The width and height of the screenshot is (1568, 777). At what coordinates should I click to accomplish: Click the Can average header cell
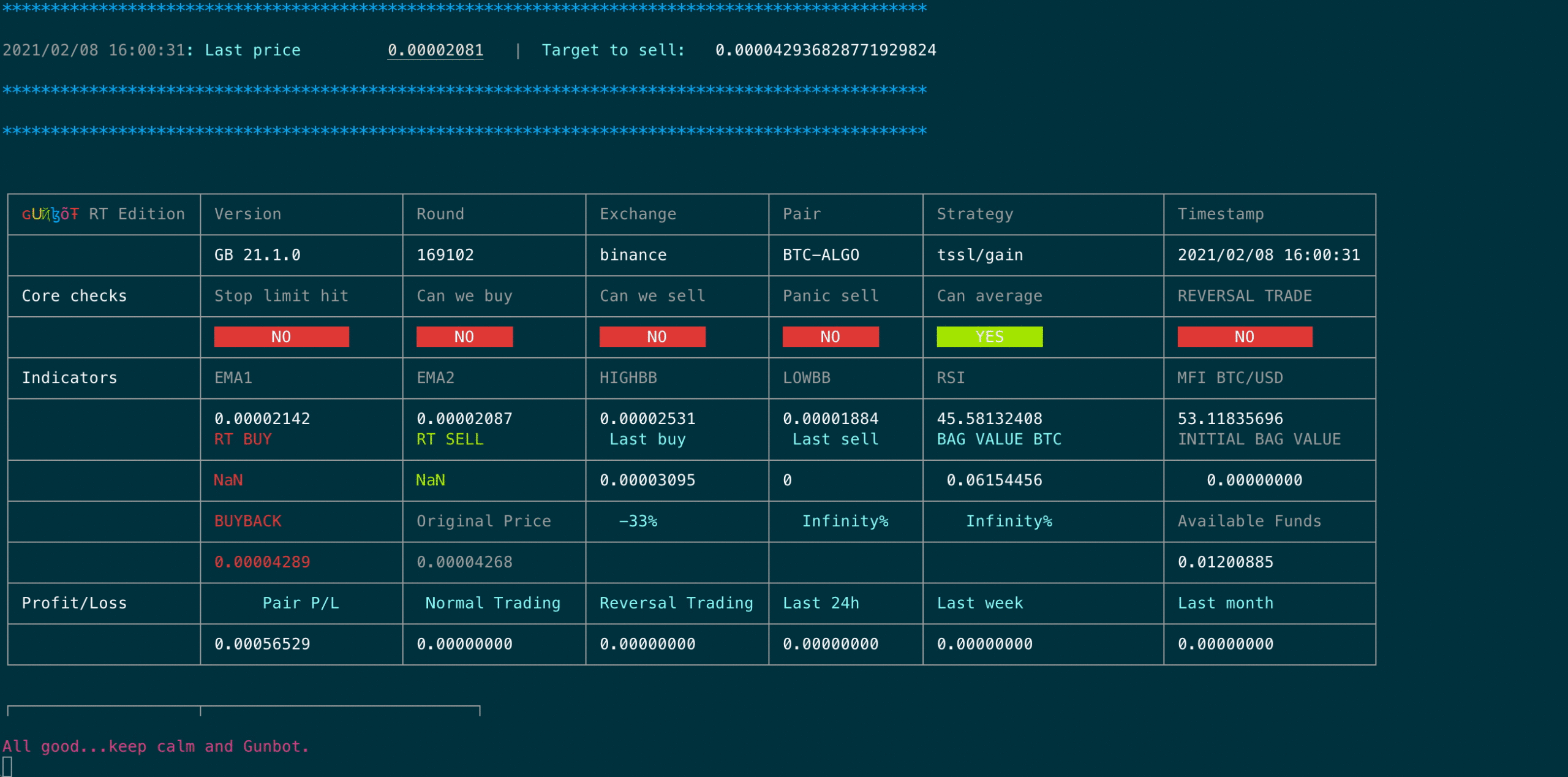pyautogui.click(x=990, y=296)
